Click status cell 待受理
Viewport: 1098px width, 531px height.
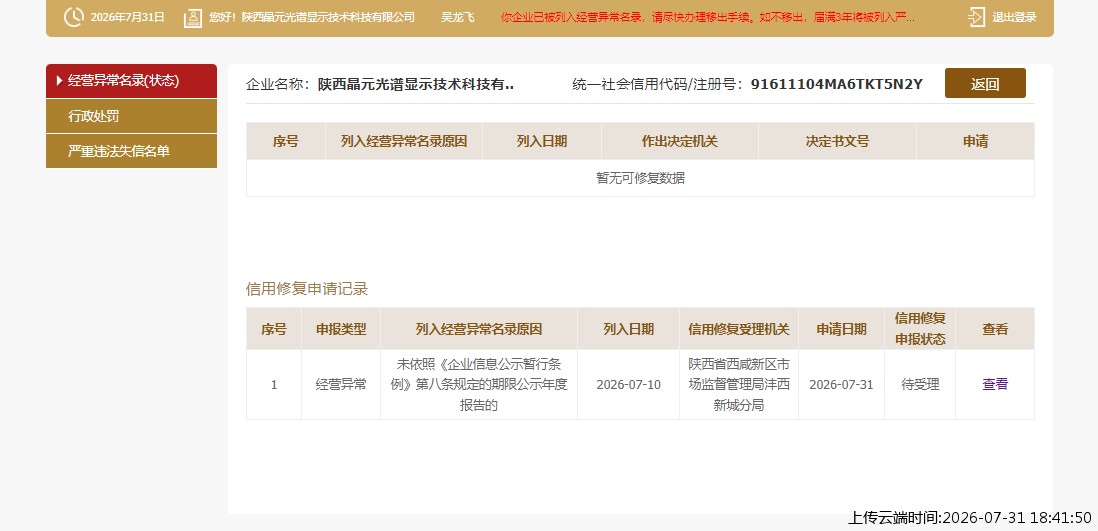[920, 384]
